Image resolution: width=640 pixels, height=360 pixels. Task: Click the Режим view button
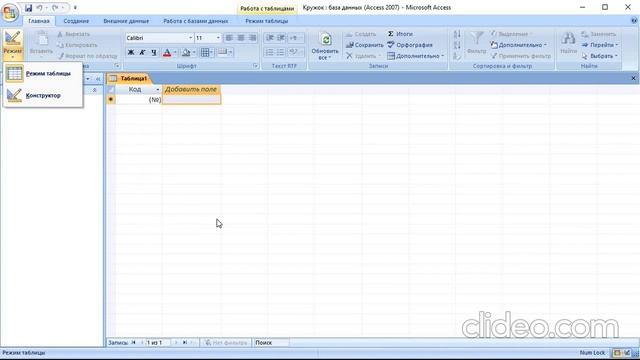(x=13, y=44)
